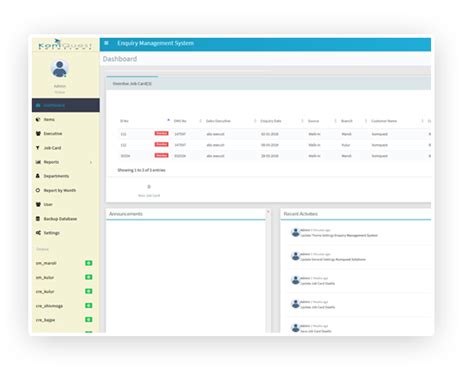Open the Departments page
Image resolution: width=474 pixels, height=367 pixels.
[x=66, y=176]
